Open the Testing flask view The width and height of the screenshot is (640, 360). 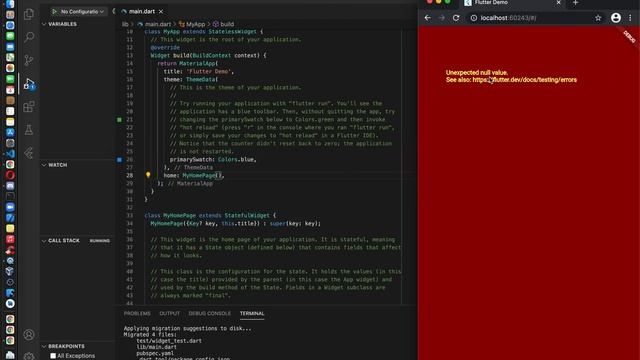[29, 130]
